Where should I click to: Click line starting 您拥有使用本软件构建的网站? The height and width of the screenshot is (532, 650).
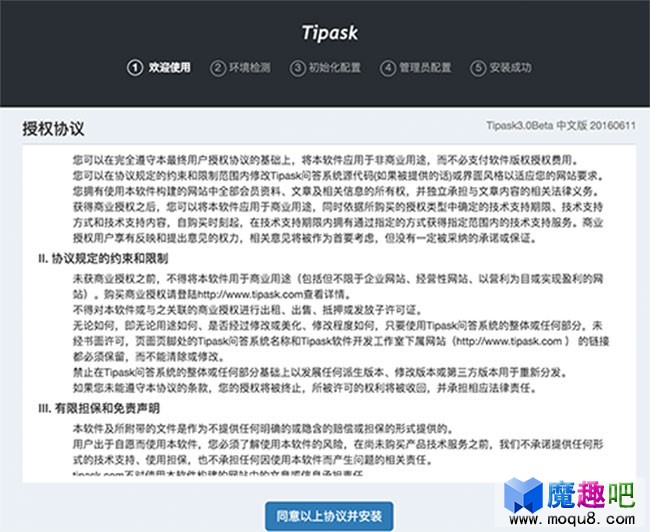tap(337, 191)
